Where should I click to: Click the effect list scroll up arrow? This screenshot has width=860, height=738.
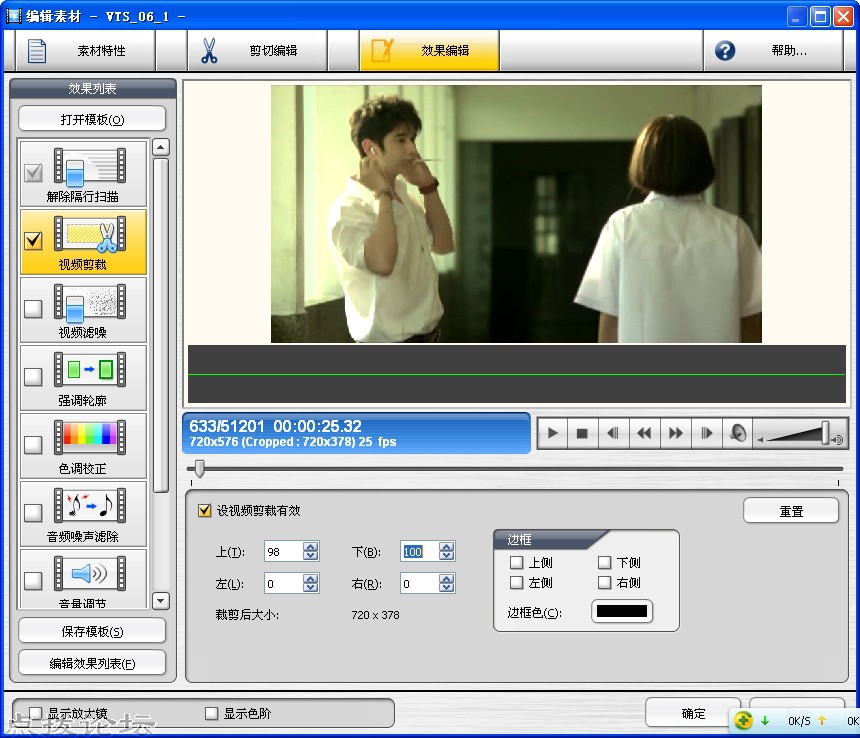160,147
